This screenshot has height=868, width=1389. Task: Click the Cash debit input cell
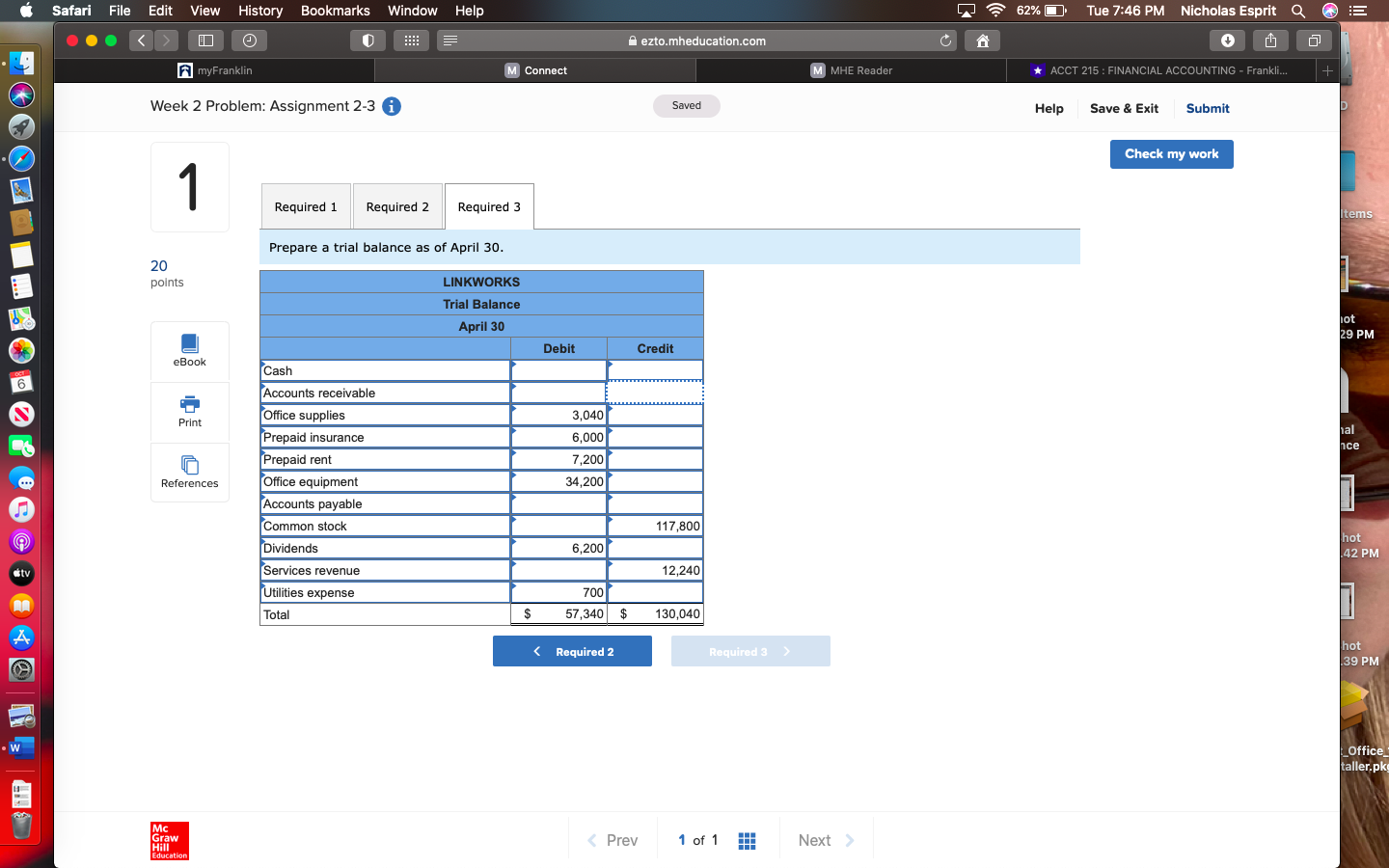tap(558, 370)
